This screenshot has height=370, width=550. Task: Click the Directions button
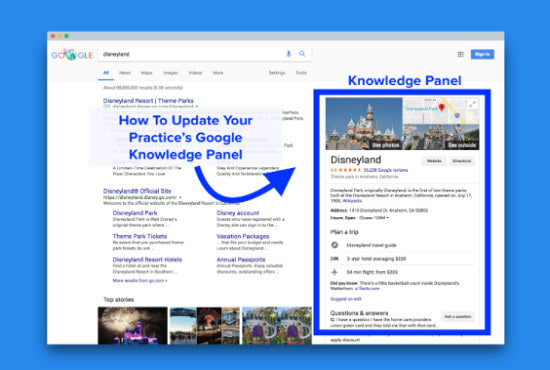tap(462, 161)
